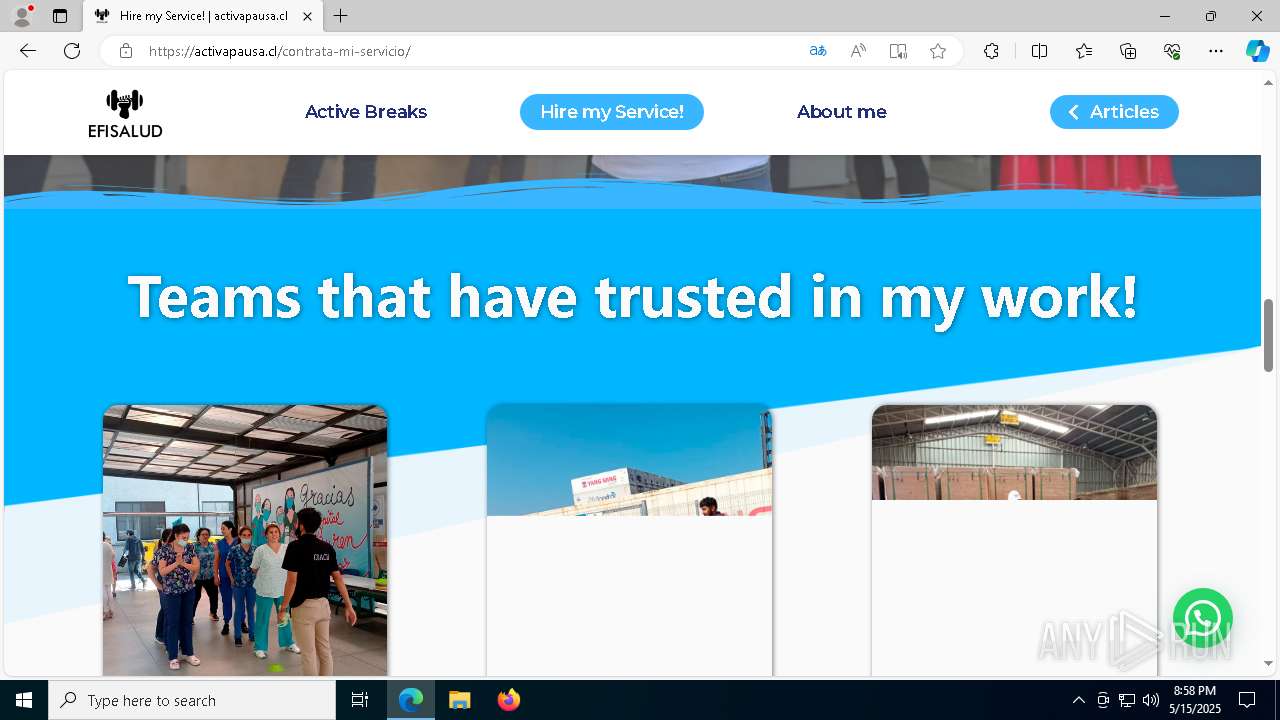This screenshot has width=1280, height=720.
Task: Open File Explorer from taskbar
Action: (460, 700)
